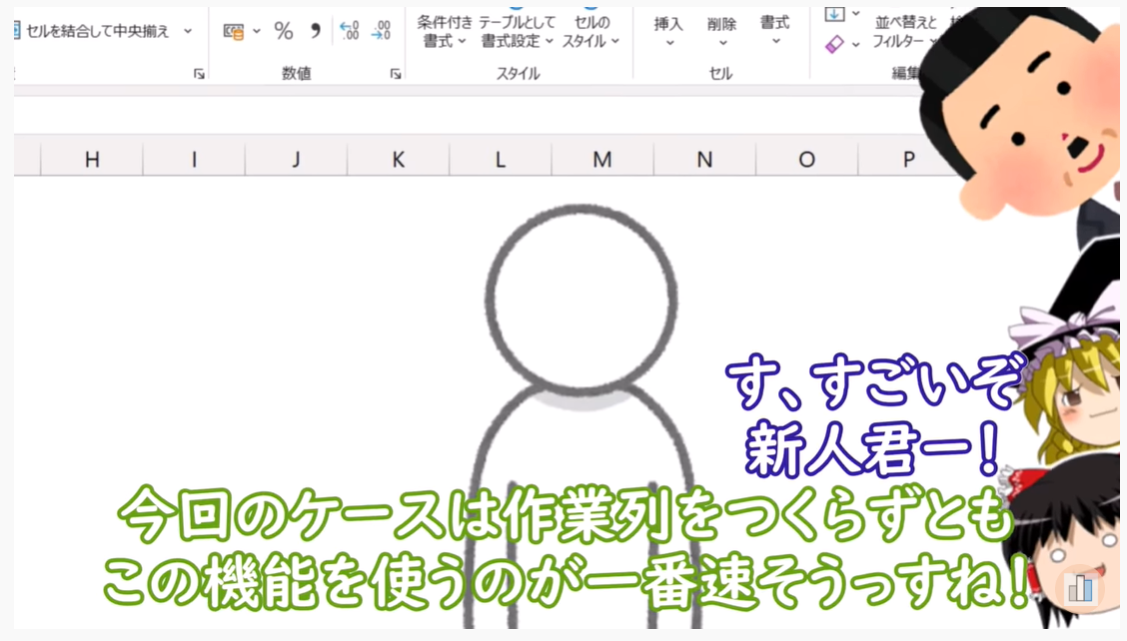Click the セルを結合して中央揃え button
This screenshot has width=1127, height=641.
click(x=95, y=31)
